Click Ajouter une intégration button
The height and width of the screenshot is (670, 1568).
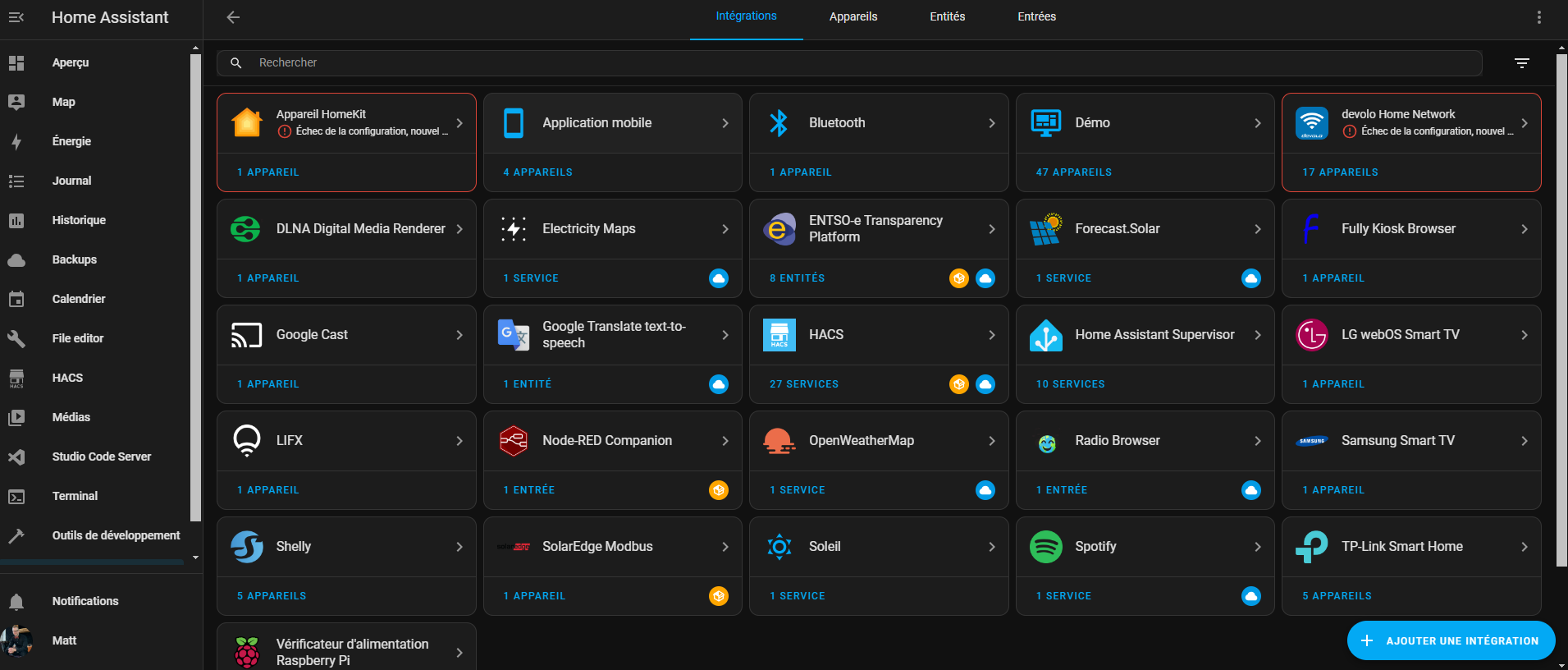[1451, 640]
